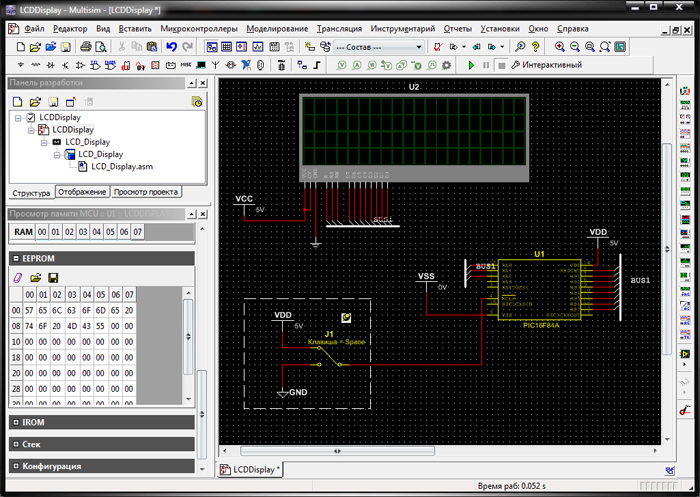700x497 pixels.
Task: Place a Source component from toolbar
Action: (x=21, y=65)
